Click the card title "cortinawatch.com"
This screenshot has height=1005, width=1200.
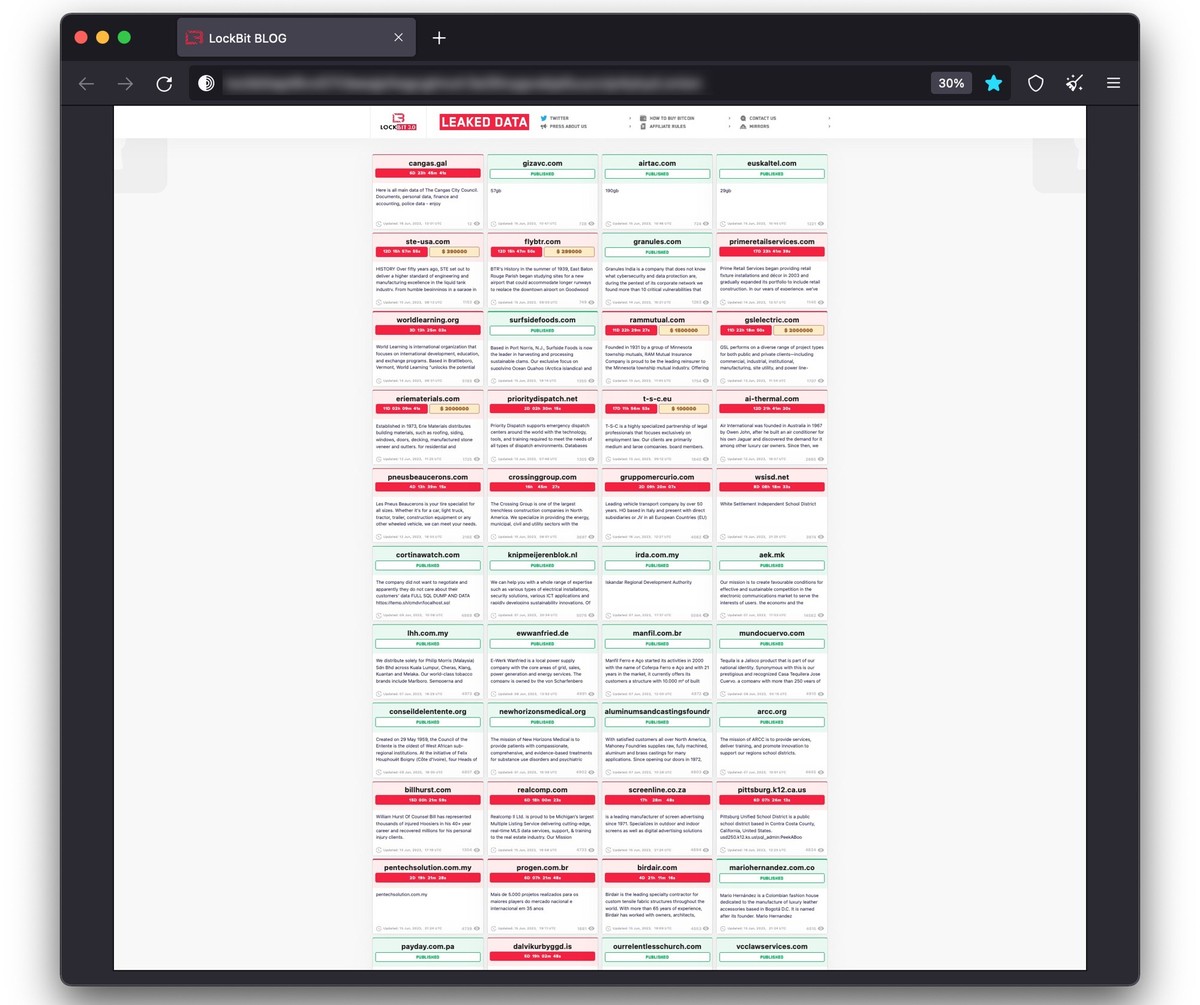point(427,555)
